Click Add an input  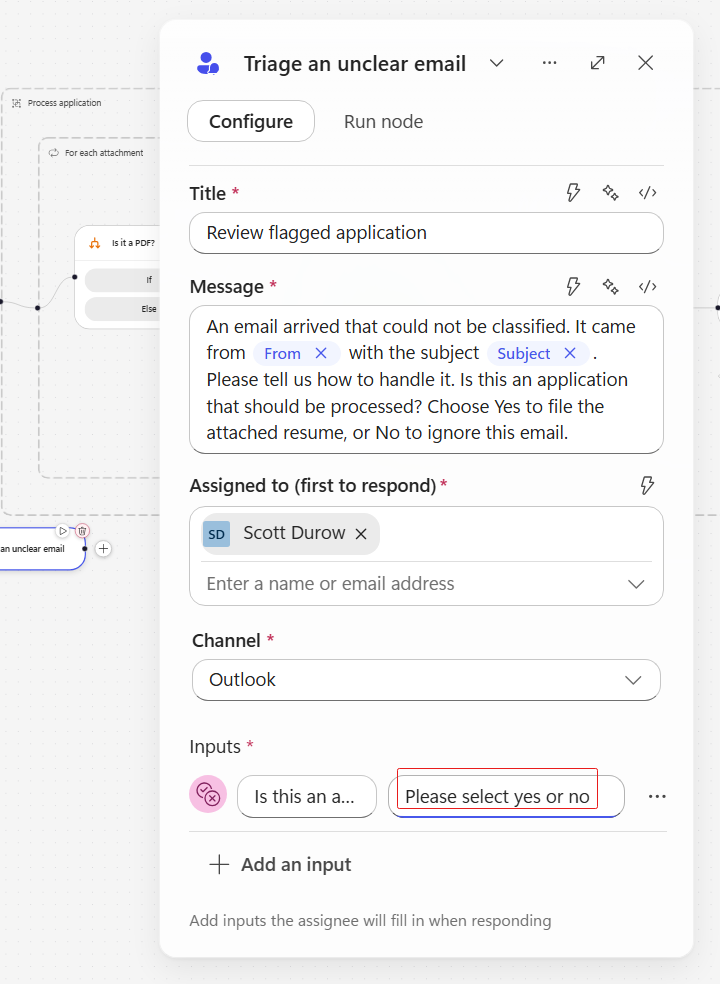pos(281,864)
